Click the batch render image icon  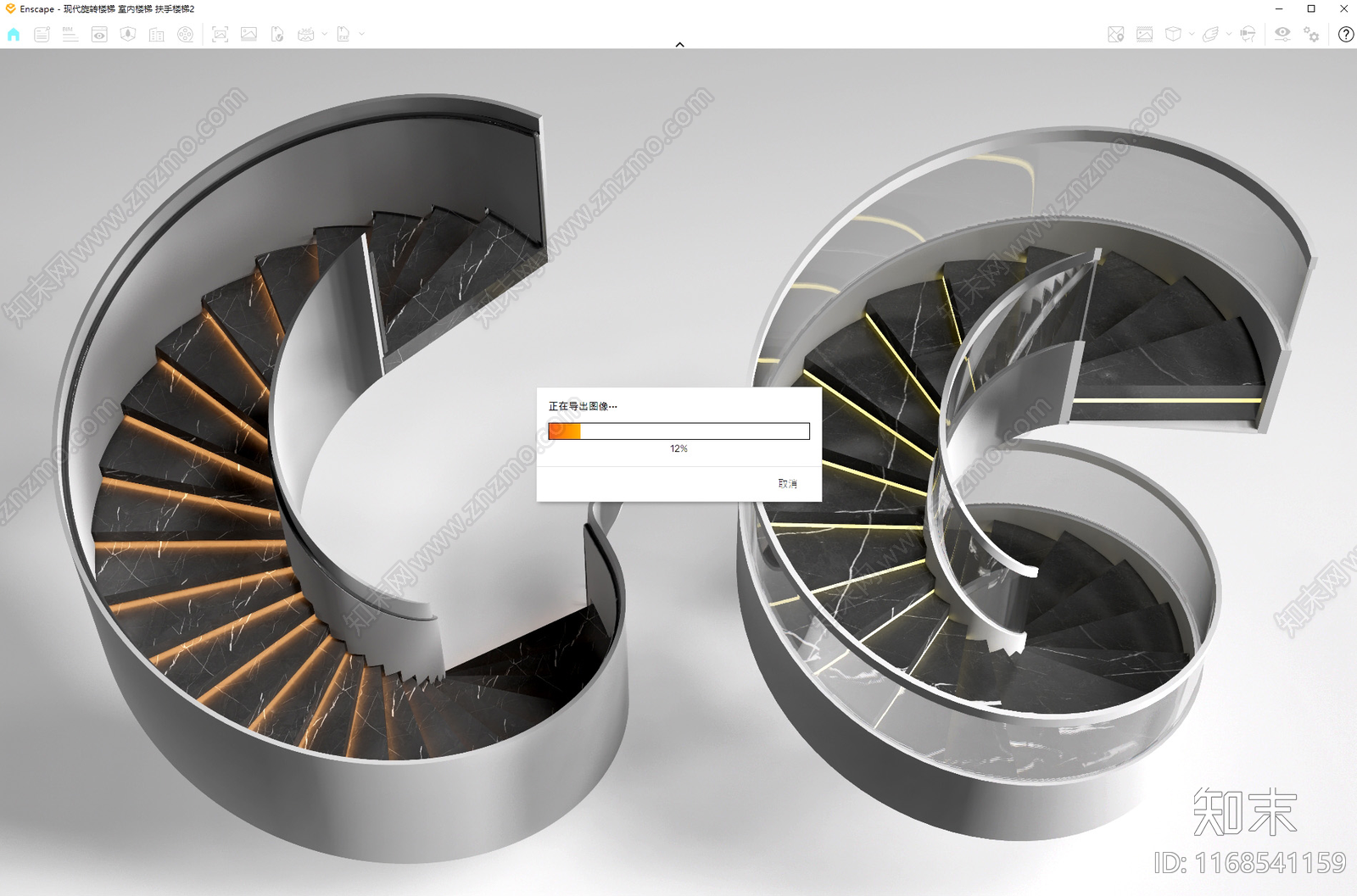pyautogui.click(x=249, y=35)
